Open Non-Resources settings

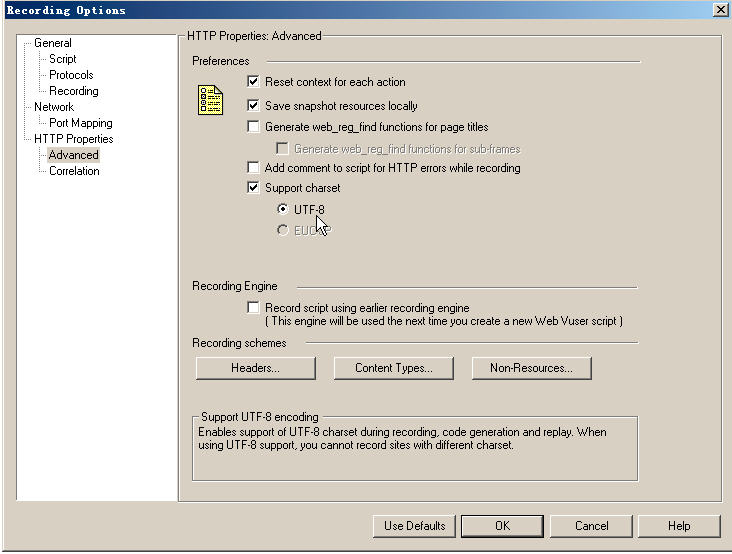coord(531,368)
